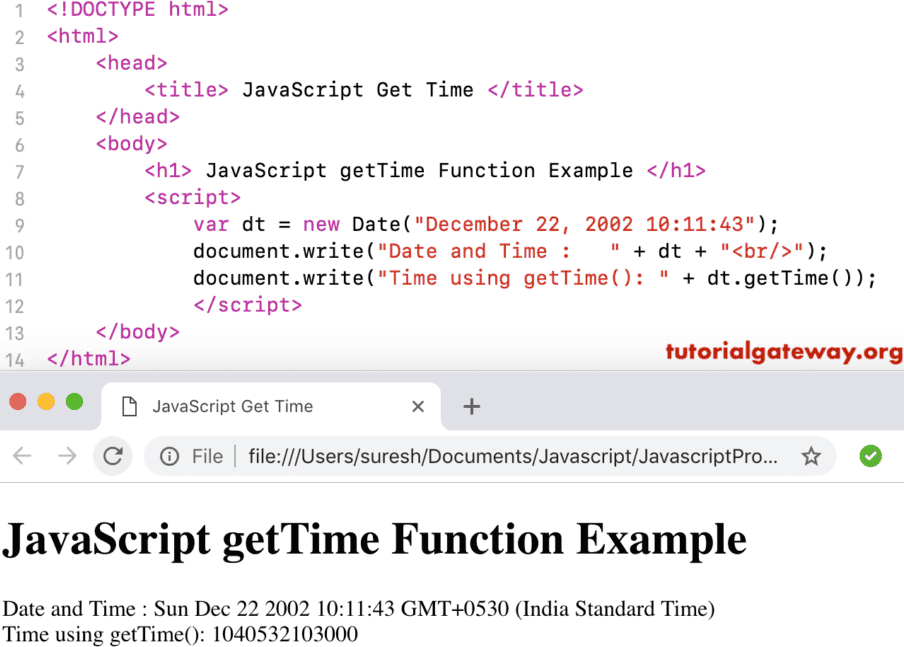This screenshot has height=647, width=904.
Task: Click the info circle before File label
Action: pyautogui.click(x=170, y=456)
